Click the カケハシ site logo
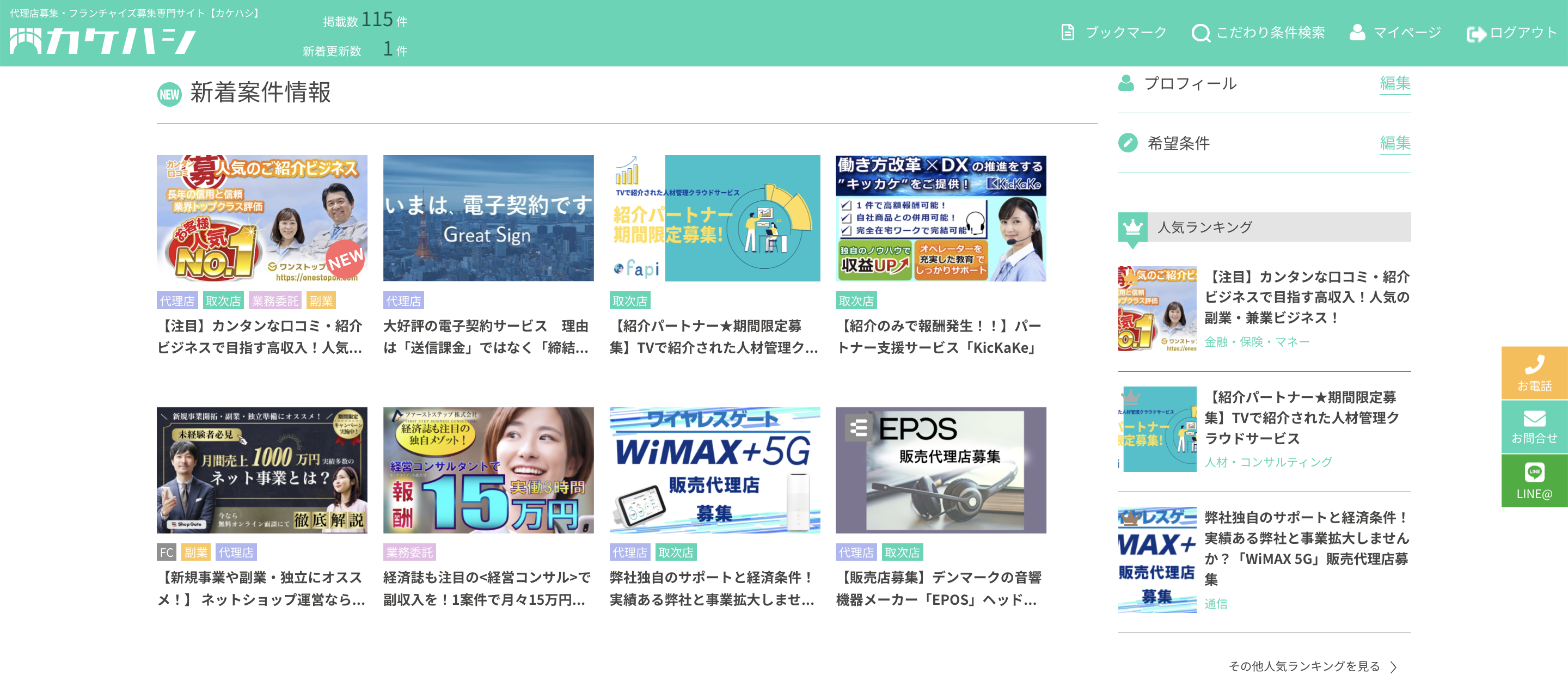 (x=102, y=41)
